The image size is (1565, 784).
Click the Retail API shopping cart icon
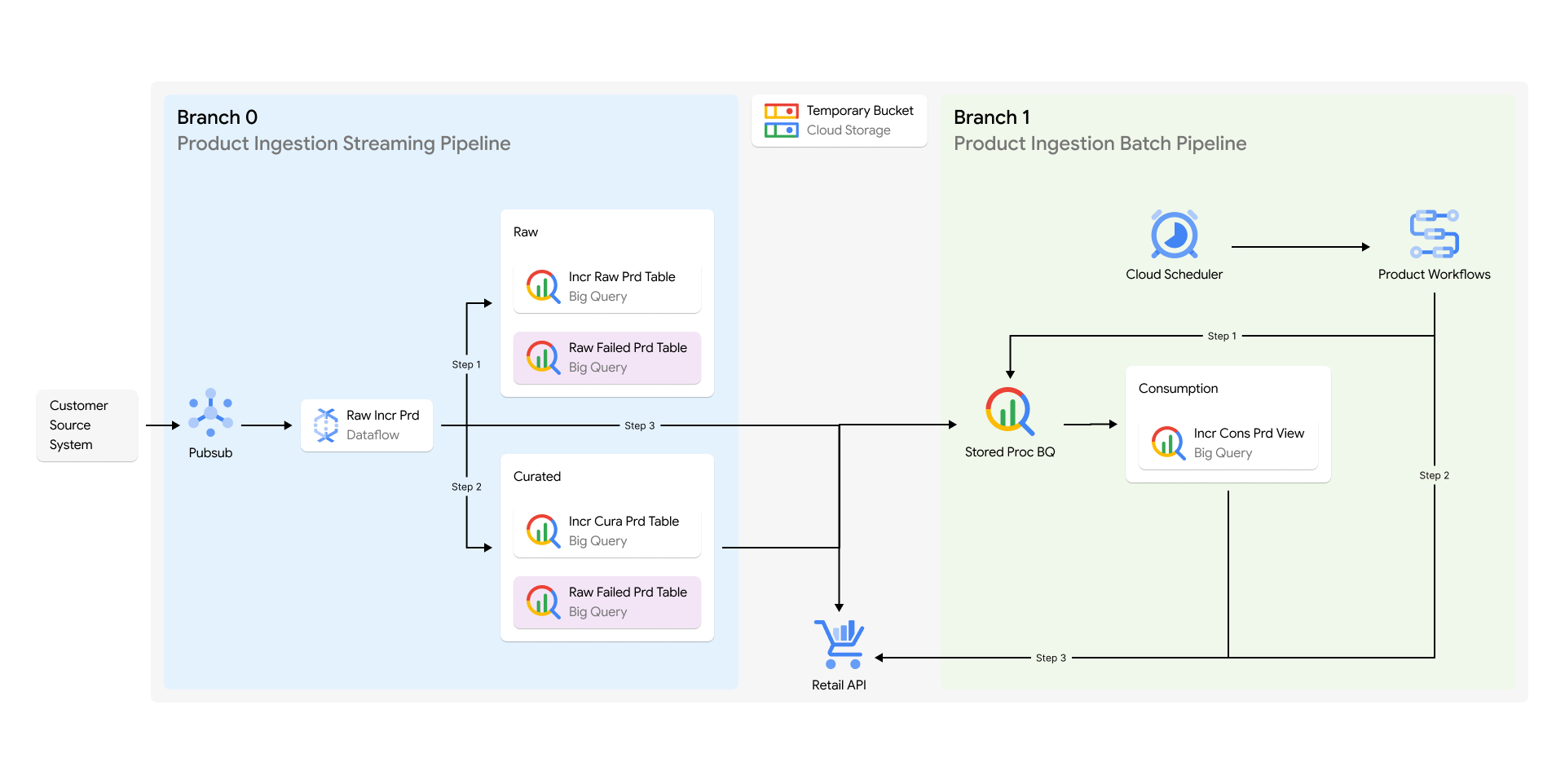[839, 643]
